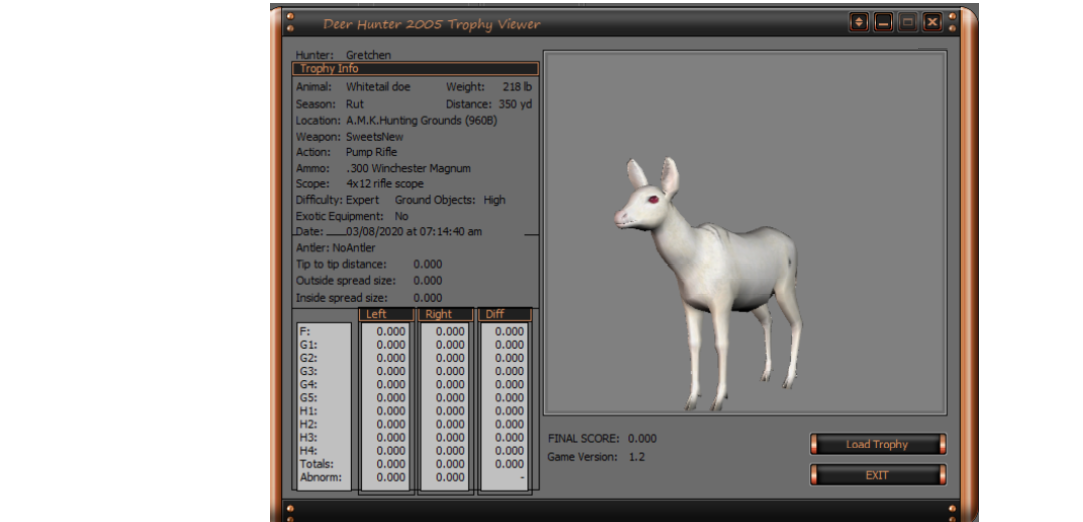
Task: Click the hunter name Gretchen
Action: (x=368, y=54)
